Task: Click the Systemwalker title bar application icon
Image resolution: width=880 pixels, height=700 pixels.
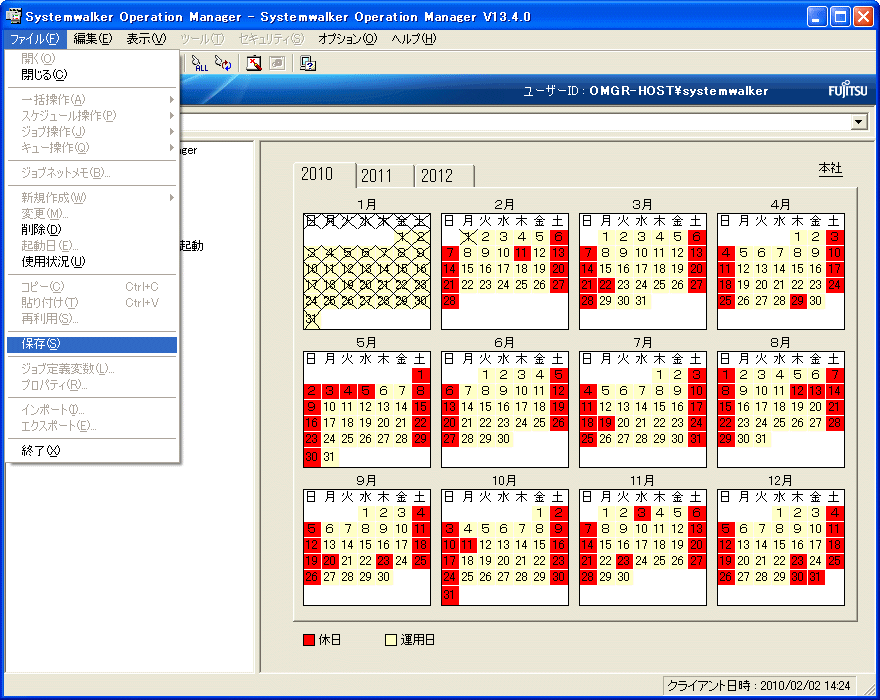Action: click(x=13, y=16)
